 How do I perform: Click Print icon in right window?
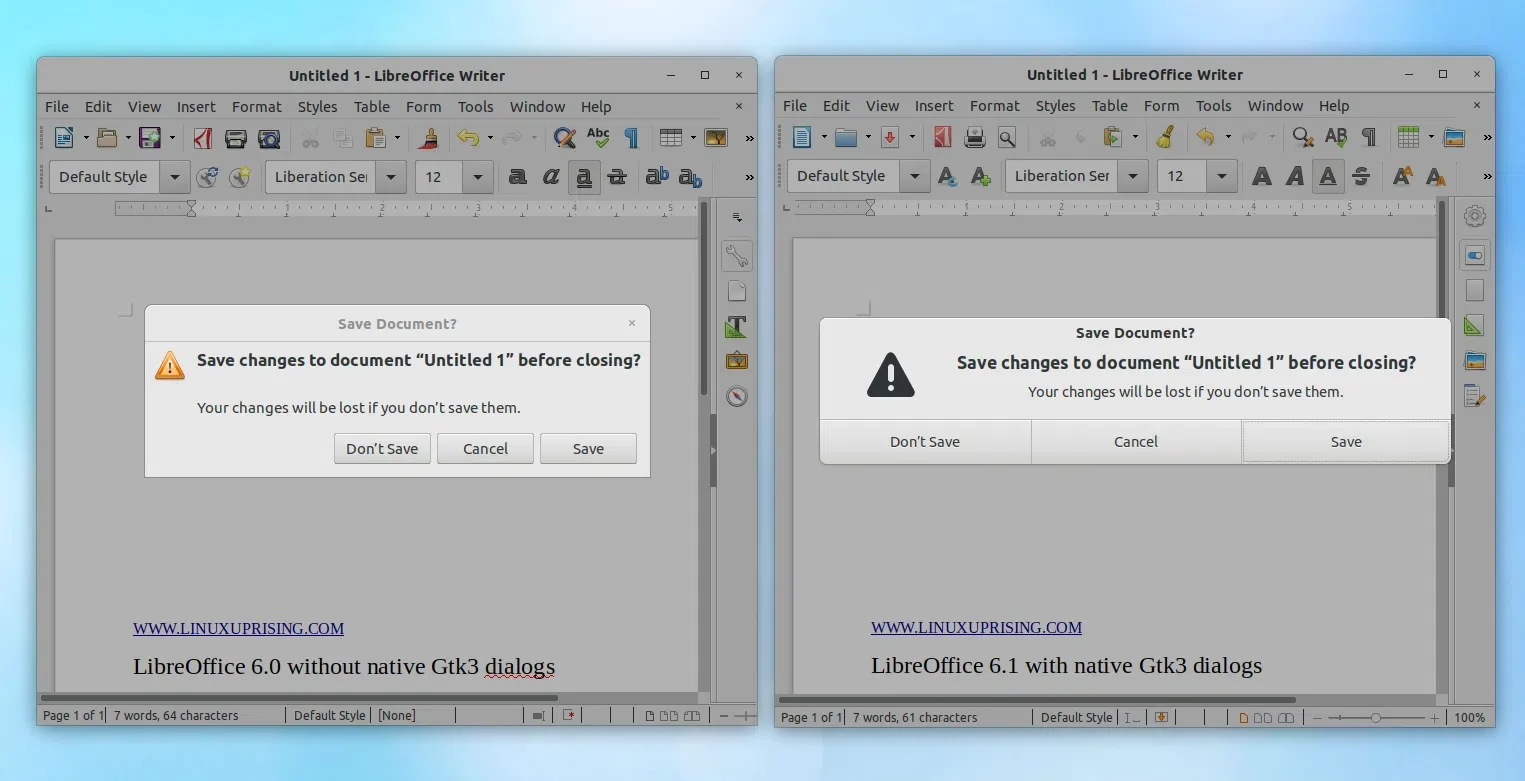[x=975, y=137]
